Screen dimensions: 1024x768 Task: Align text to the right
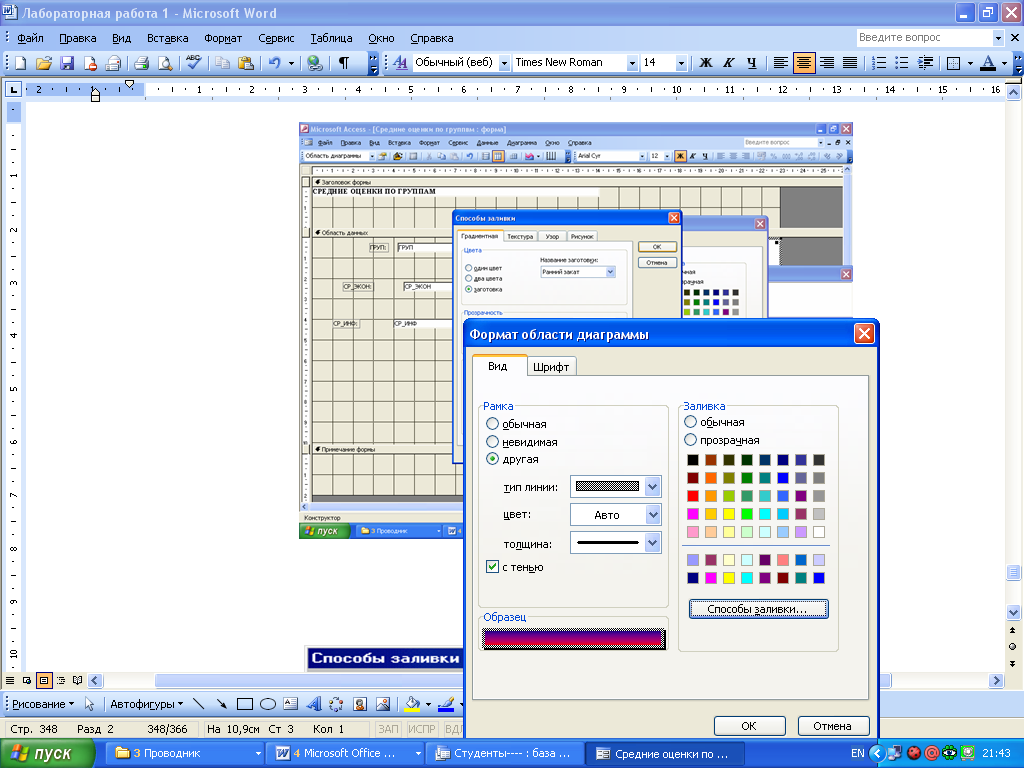(827, 63)
